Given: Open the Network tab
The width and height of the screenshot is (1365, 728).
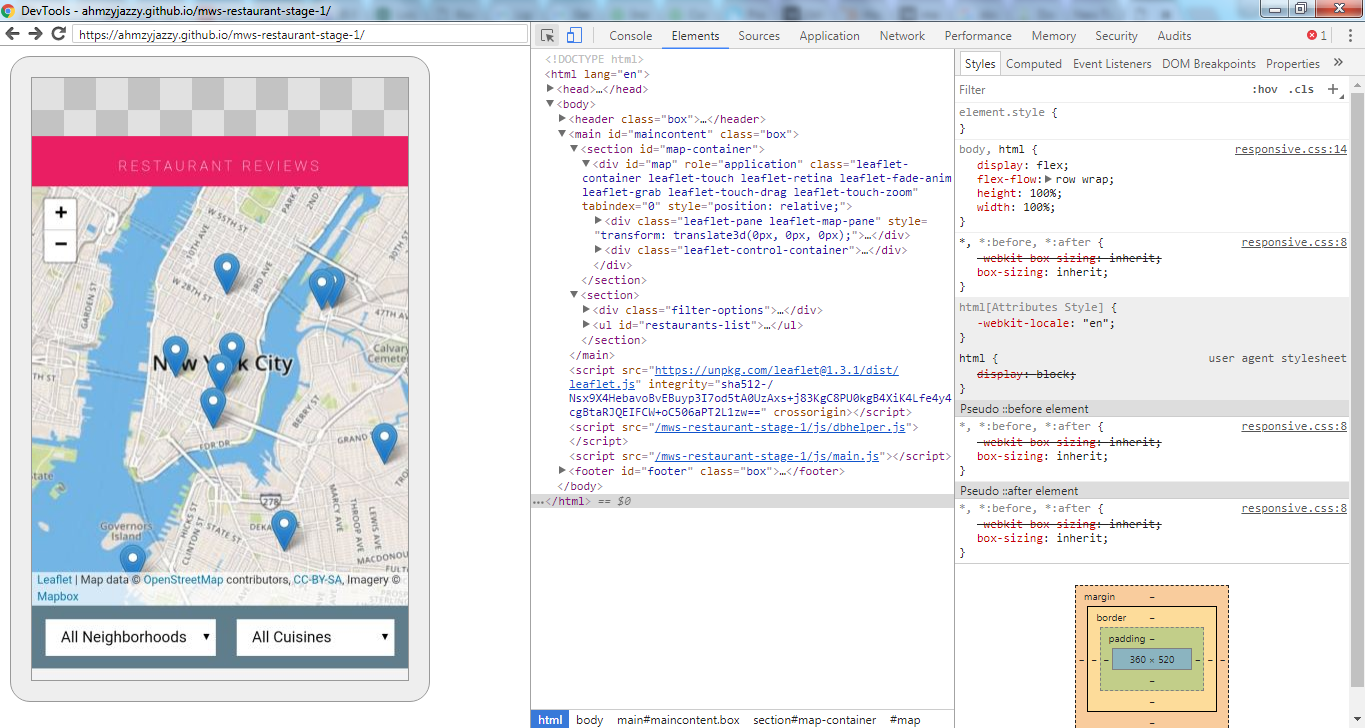Looking at the screenshot, I should tap(902, 36).
